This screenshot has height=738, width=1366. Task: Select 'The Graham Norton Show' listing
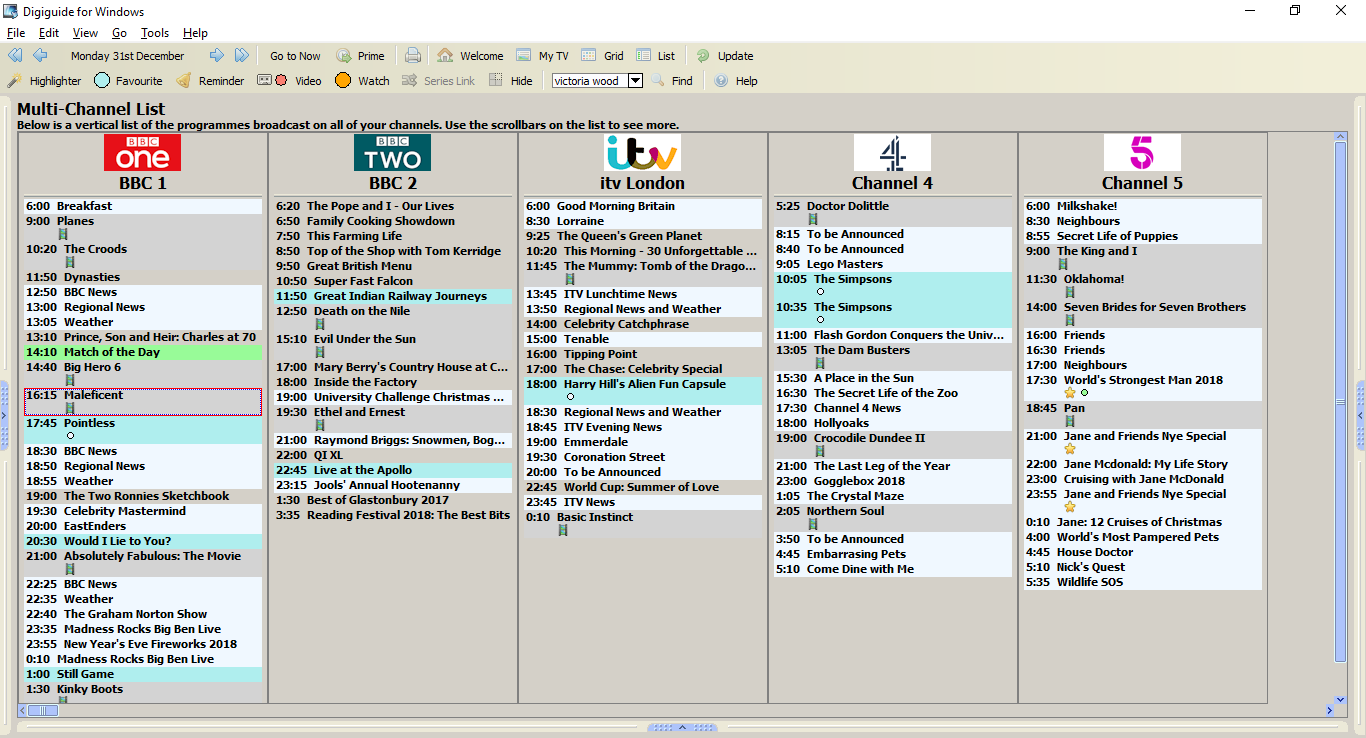143,614
